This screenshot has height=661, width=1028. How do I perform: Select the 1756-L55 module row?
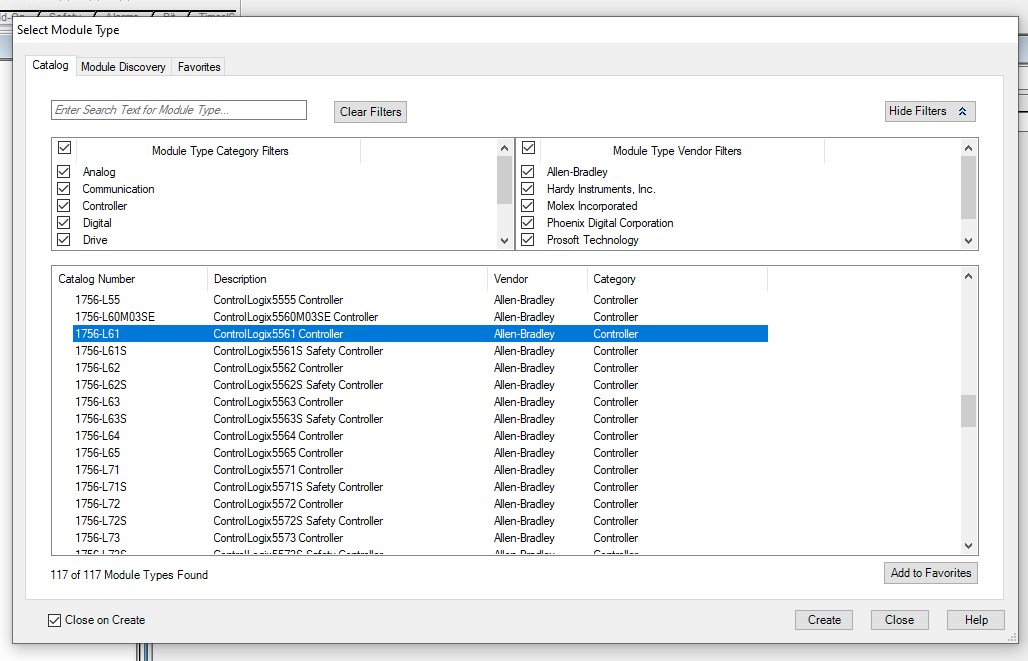pos(420,300)
